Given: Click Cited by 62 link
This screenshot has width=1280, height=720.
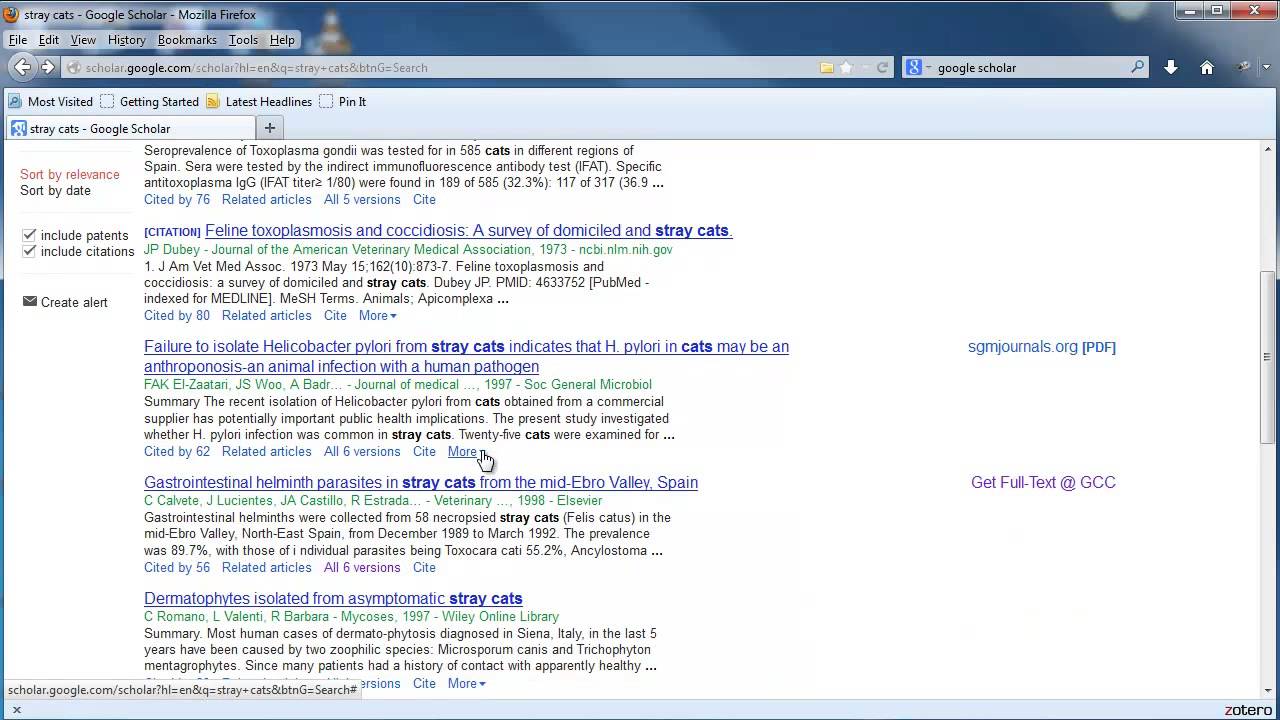Looking at the screenshot, I should coord(177,451).
